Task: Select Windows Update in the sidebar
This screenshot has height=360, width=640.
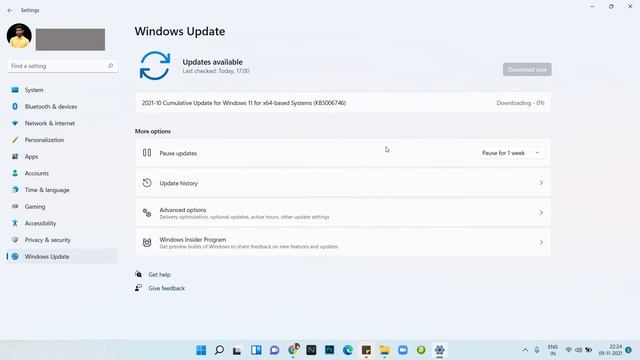Action: (x=62, y=257)
